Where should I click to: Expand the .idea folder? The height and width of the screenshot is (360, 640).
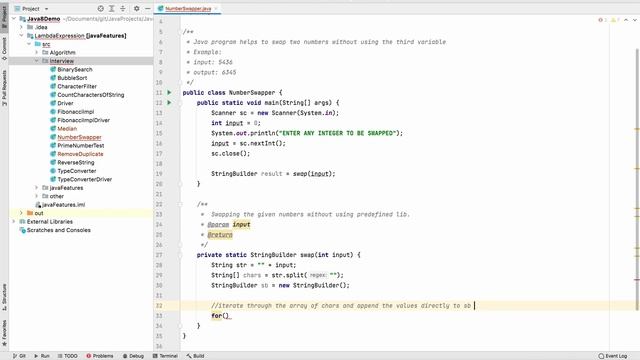[22, 27]
